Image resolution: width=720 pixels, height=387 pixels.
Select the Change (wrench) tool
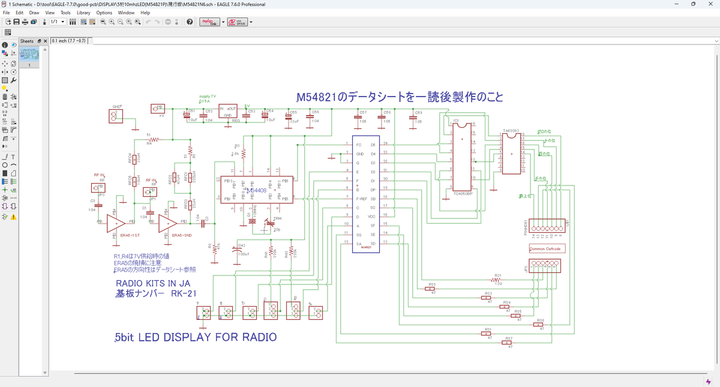point(13,80)
